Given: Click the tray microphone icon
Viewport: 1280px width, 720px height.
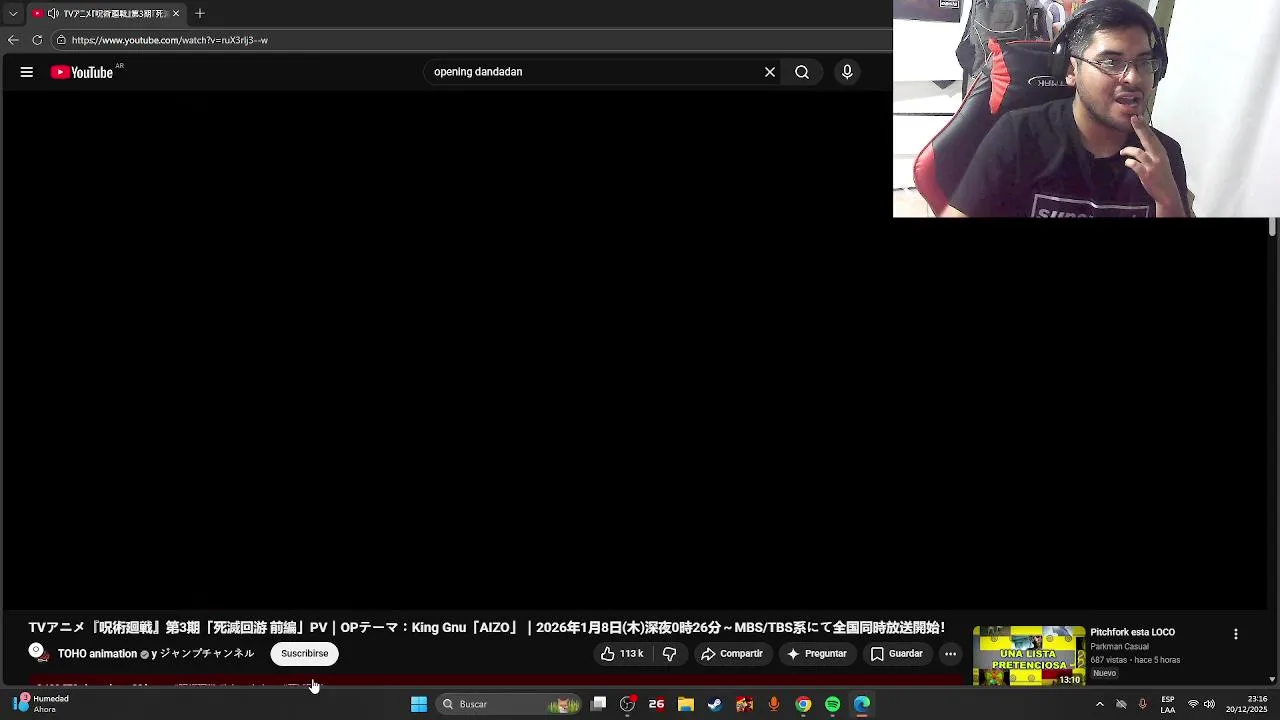Looking at the screenshot, I should tap(1143, 704).
